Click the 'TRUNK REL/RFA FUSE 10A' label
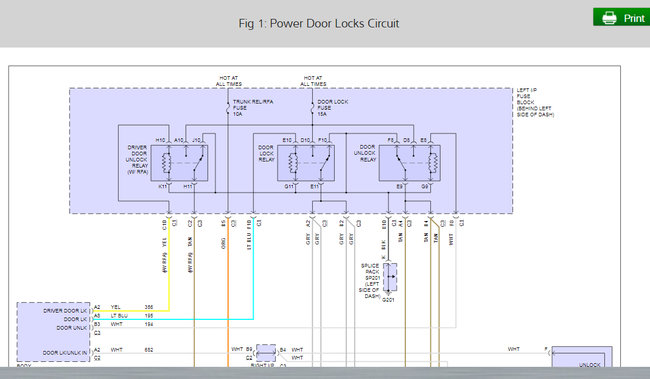 [253, 107]
